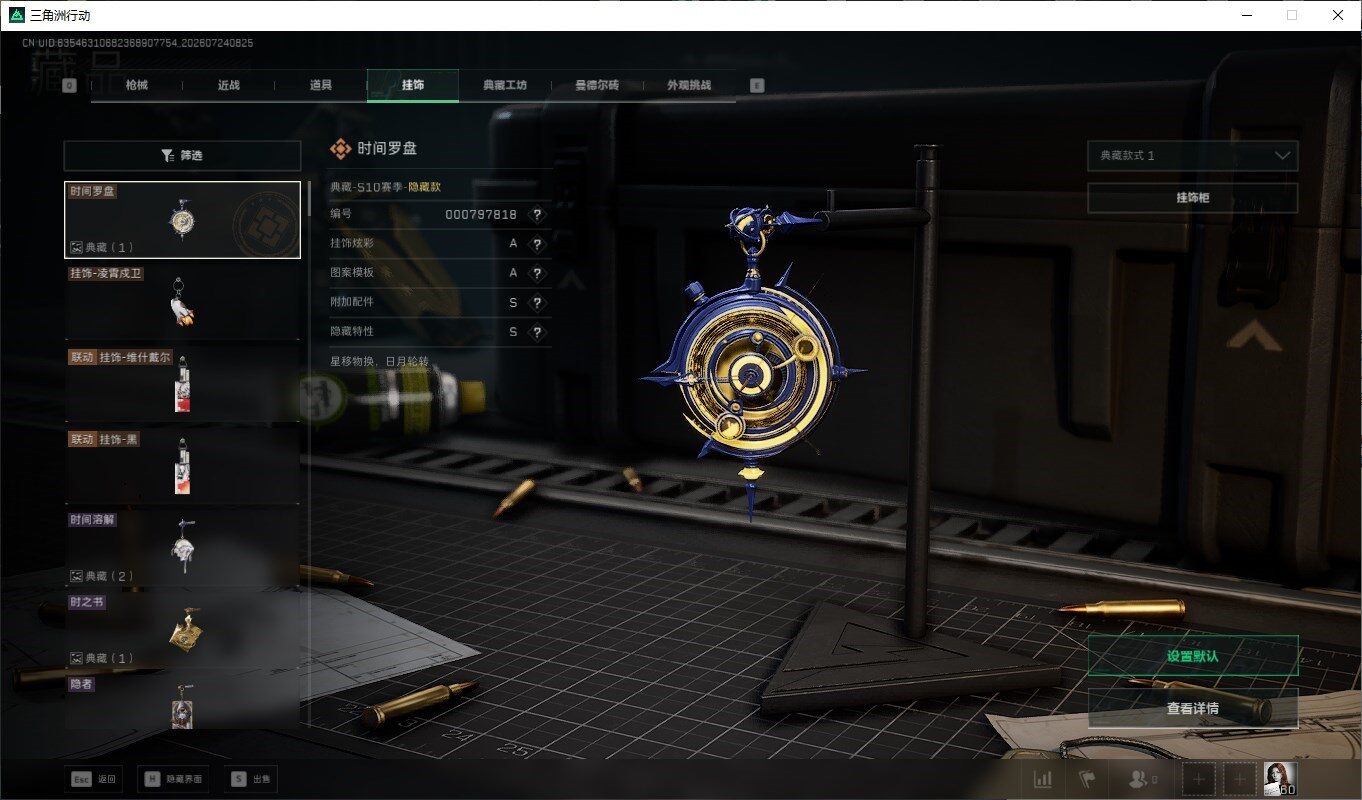Image resolution: width=1362 pixels, height=800 pixels.
Task: Open the statistics bar-chart icon
Action: click(x=1043, y=779)
